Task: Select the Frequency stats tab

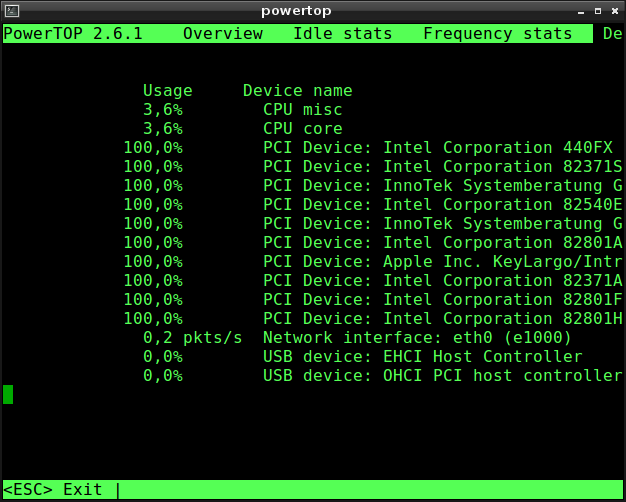Action: [497, 34]
